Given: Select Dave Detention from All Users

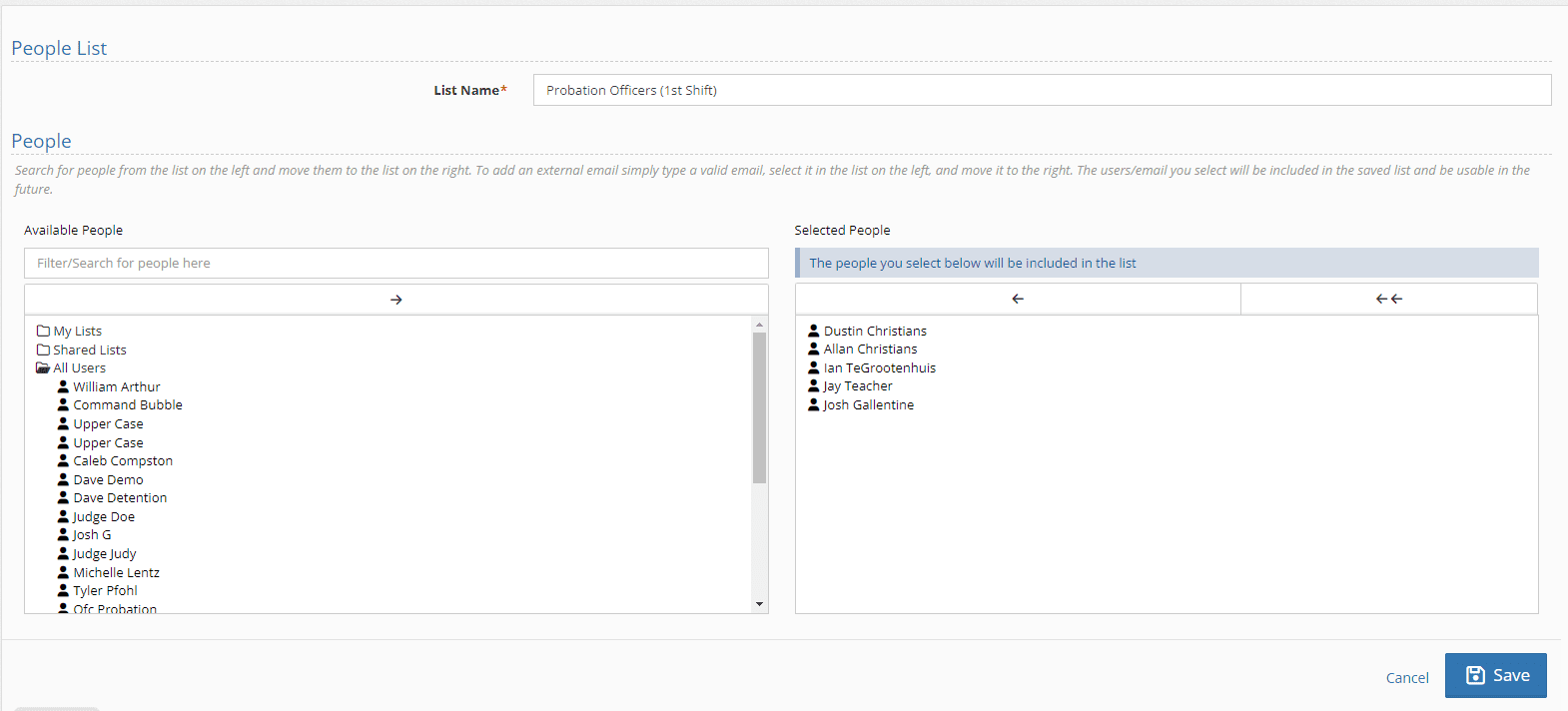Looking at the screenshot, I should click(x=120, y=497).
